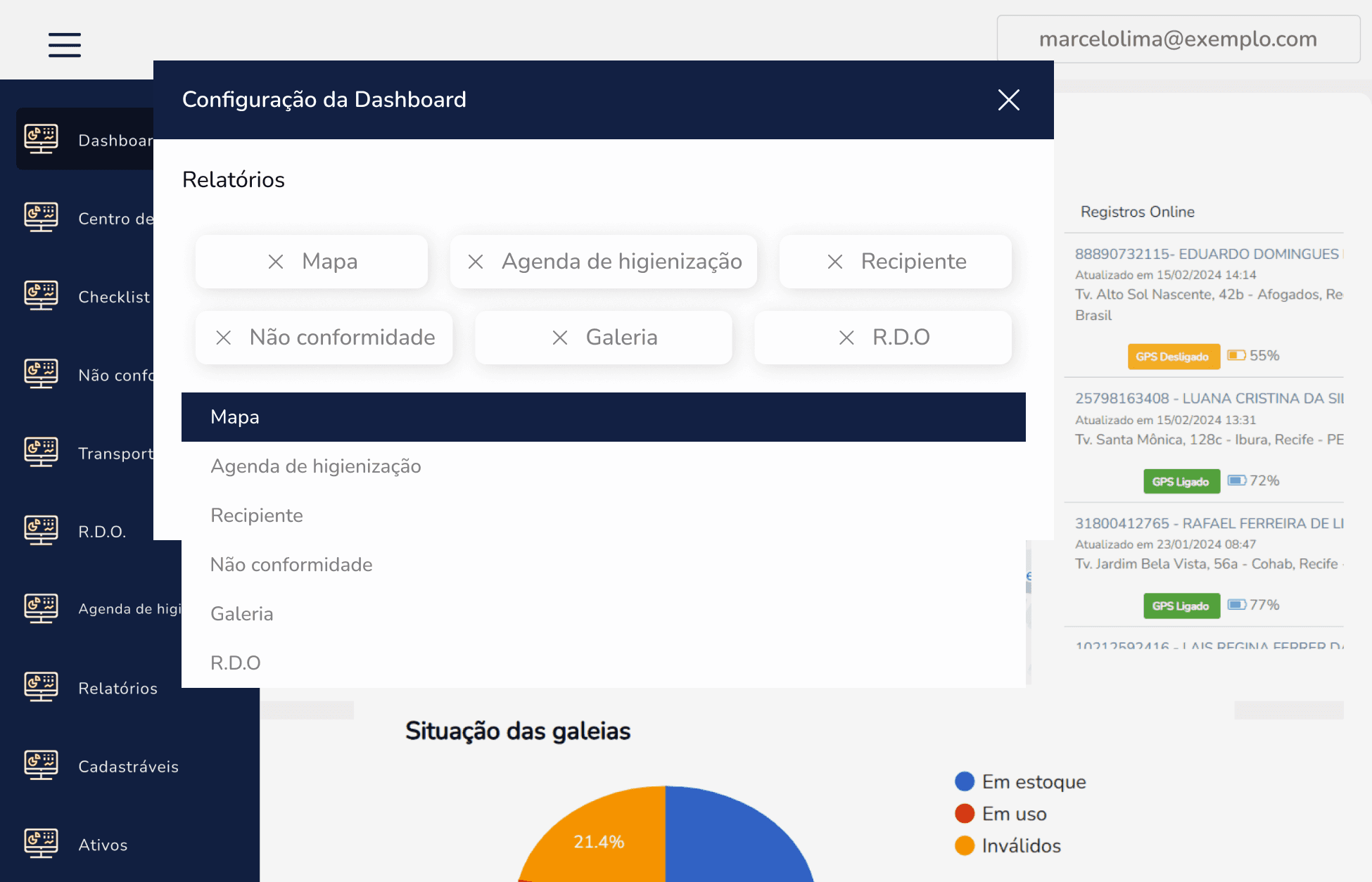
Task: Remove the Mapa chip with X
Action: (x=276, y=262)
